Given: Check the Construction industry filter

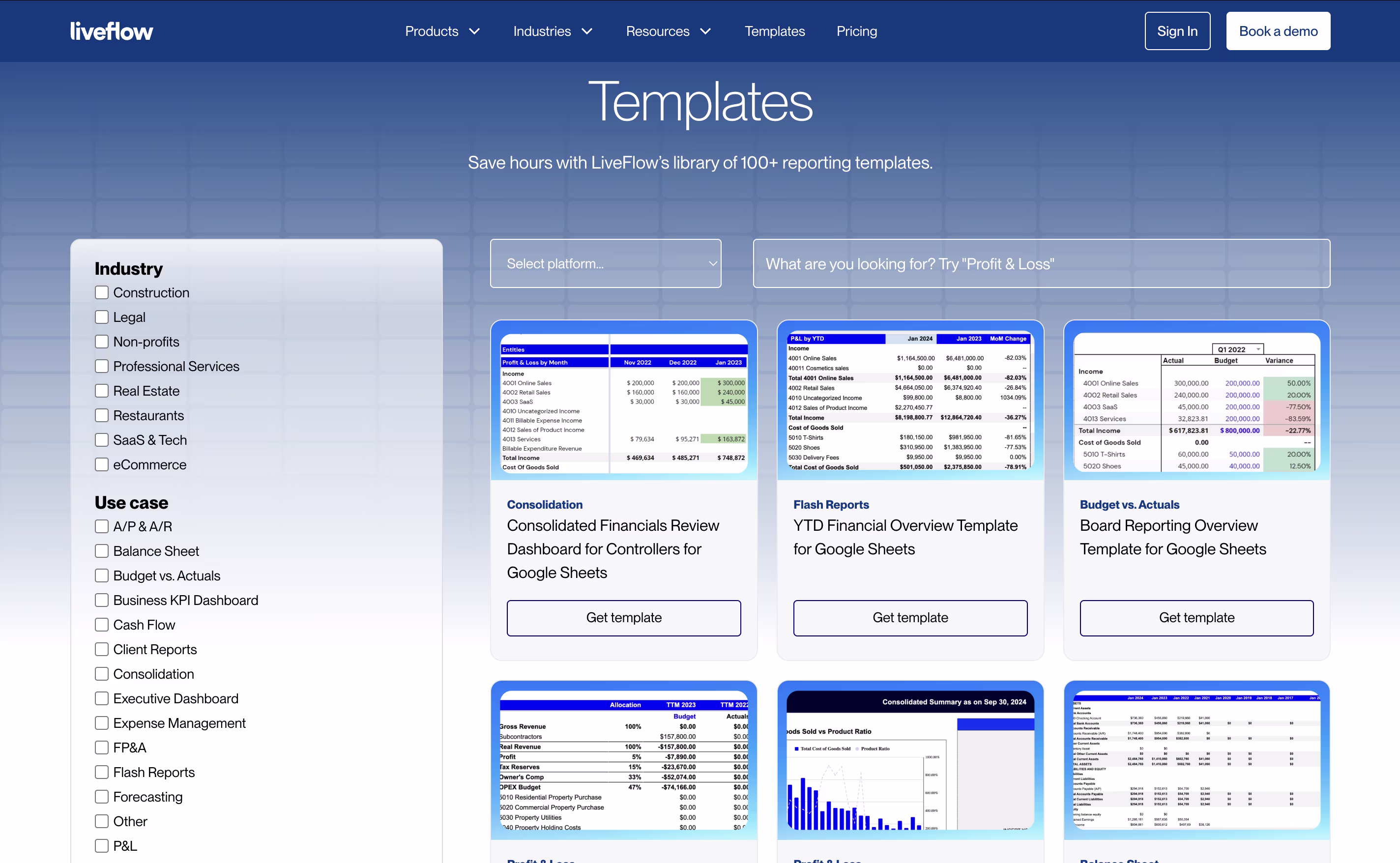Looking at the screenshot, I should 102,292.
